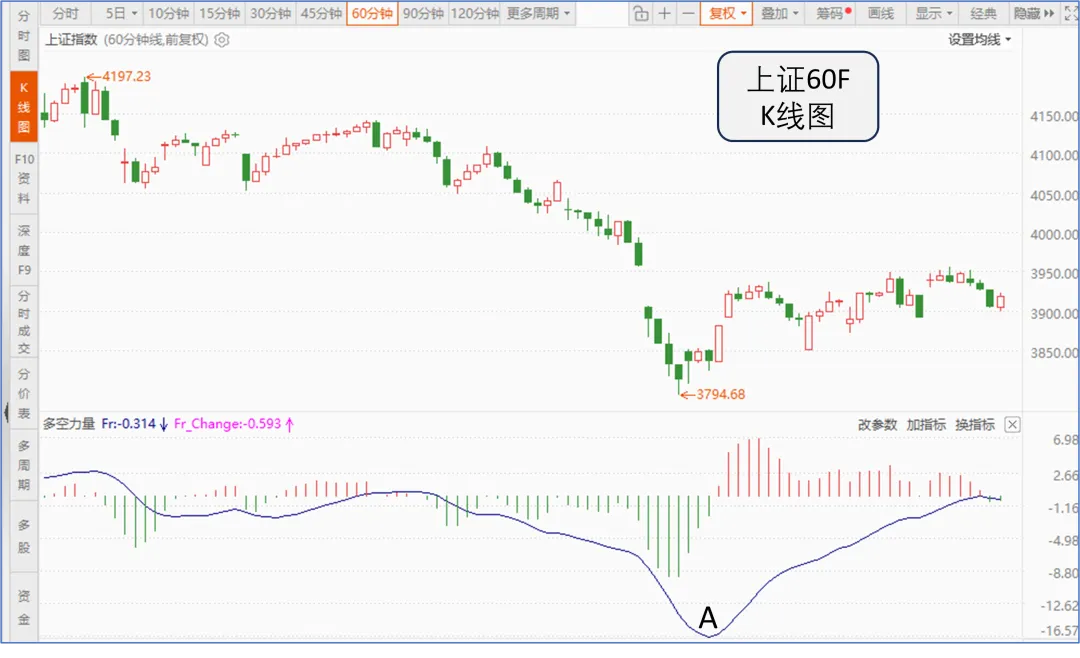
Task: Open the 叠加 dropdown
Action: 779,13
